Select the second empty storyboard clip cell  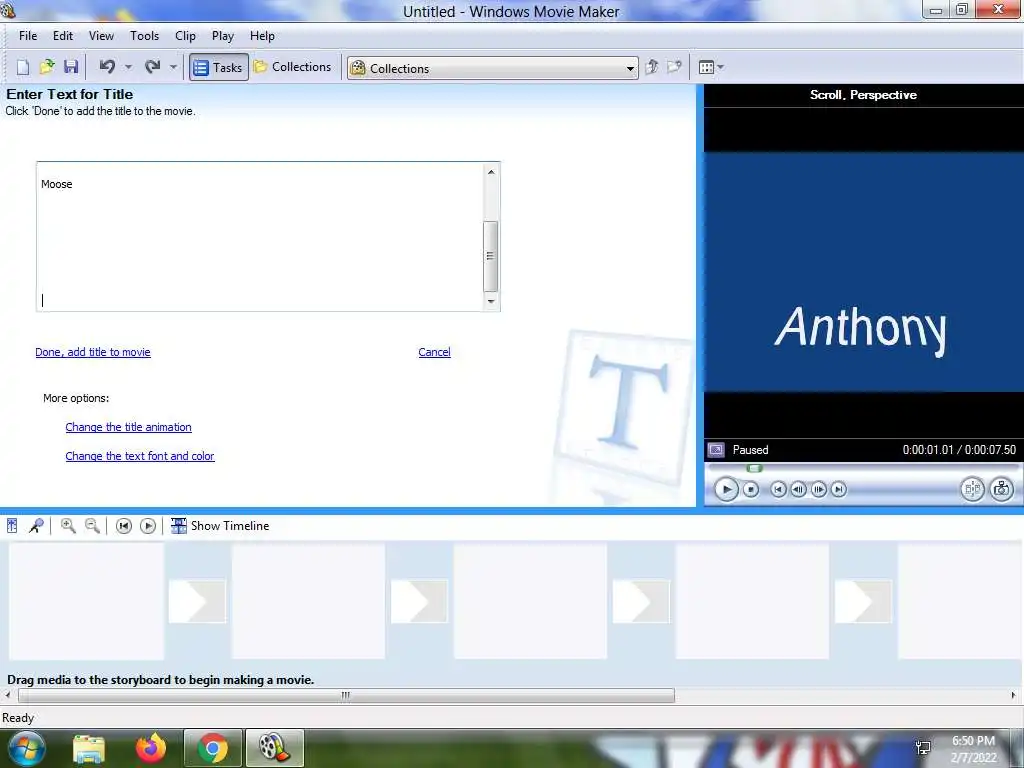(x=308, y=601)
